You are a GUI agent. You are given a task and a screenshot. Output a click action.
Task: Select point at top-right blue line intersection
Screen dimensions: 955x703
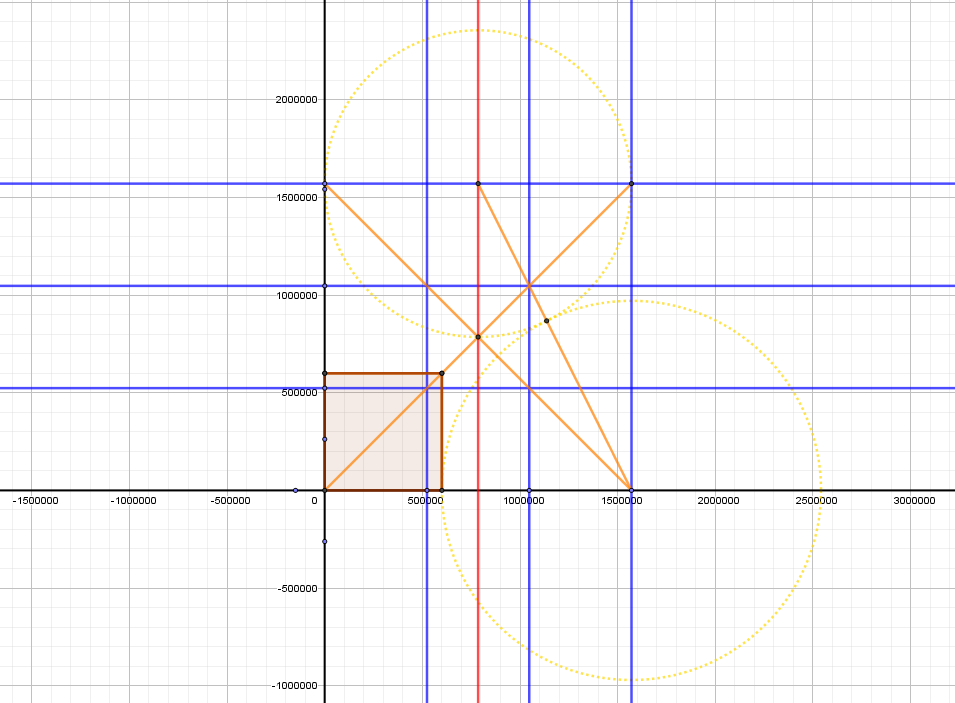[x=631, y=184]
